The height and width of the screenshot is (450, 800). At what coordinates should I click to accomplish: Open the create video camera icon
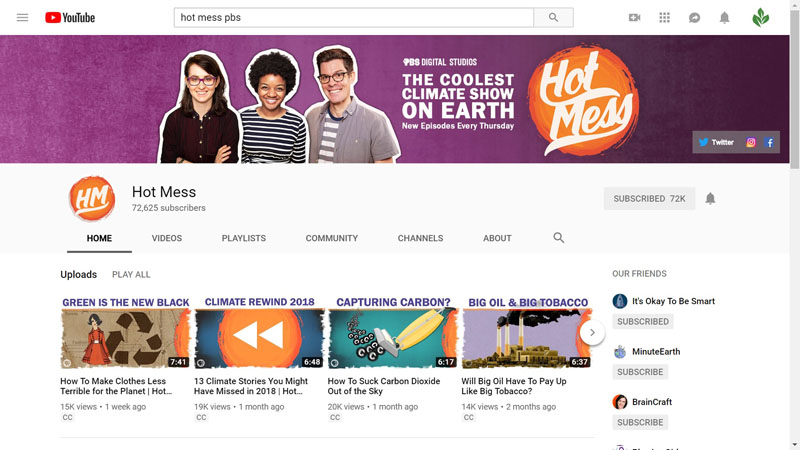pyautogui.click(x=634, y=17)
